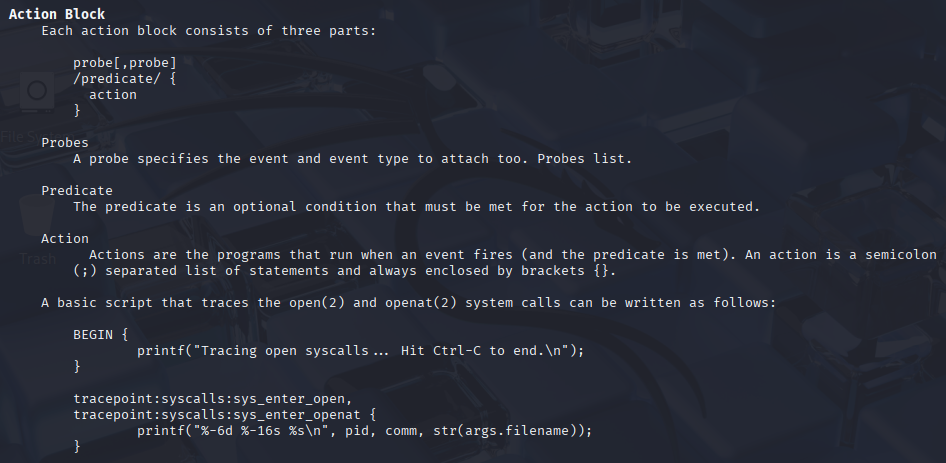The image size is (946, 463).
Task: Click the Action Block bold heading
Action: 57,14
